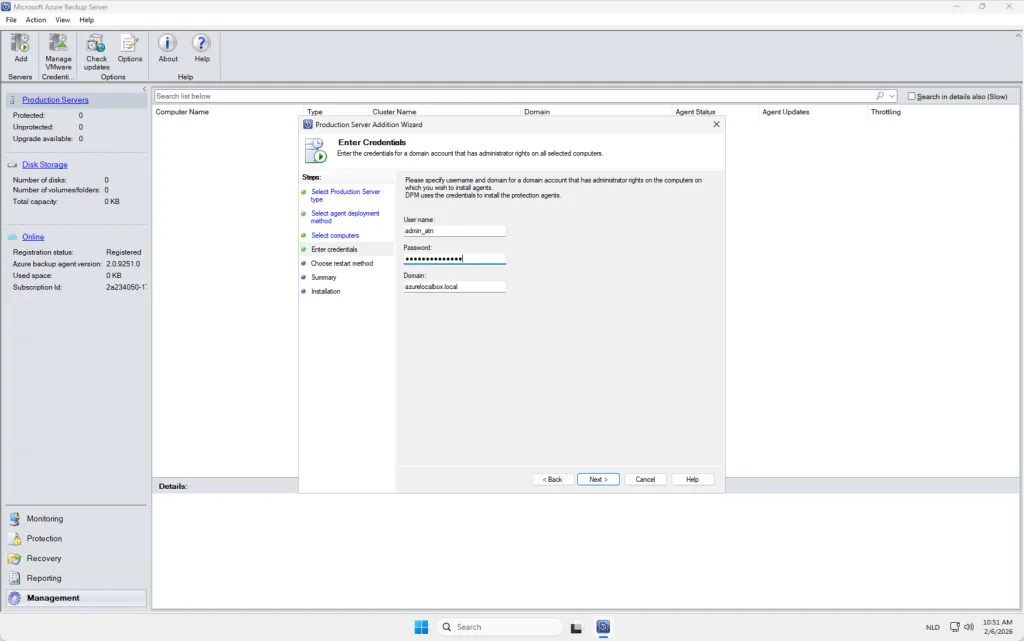1024x641 pixels.
Task: Open the View menu
Action: [63, 20]
